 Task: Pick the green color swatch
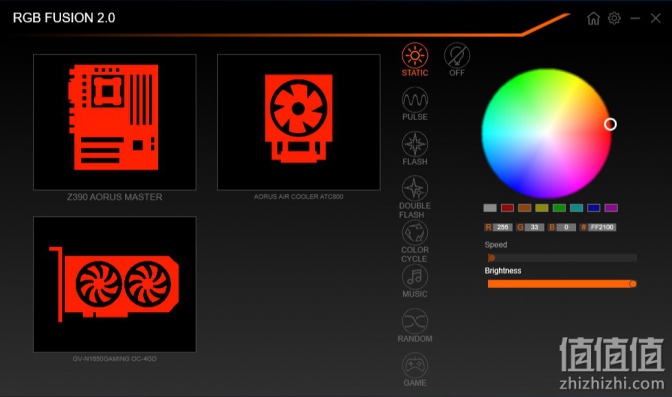point(559,208)
